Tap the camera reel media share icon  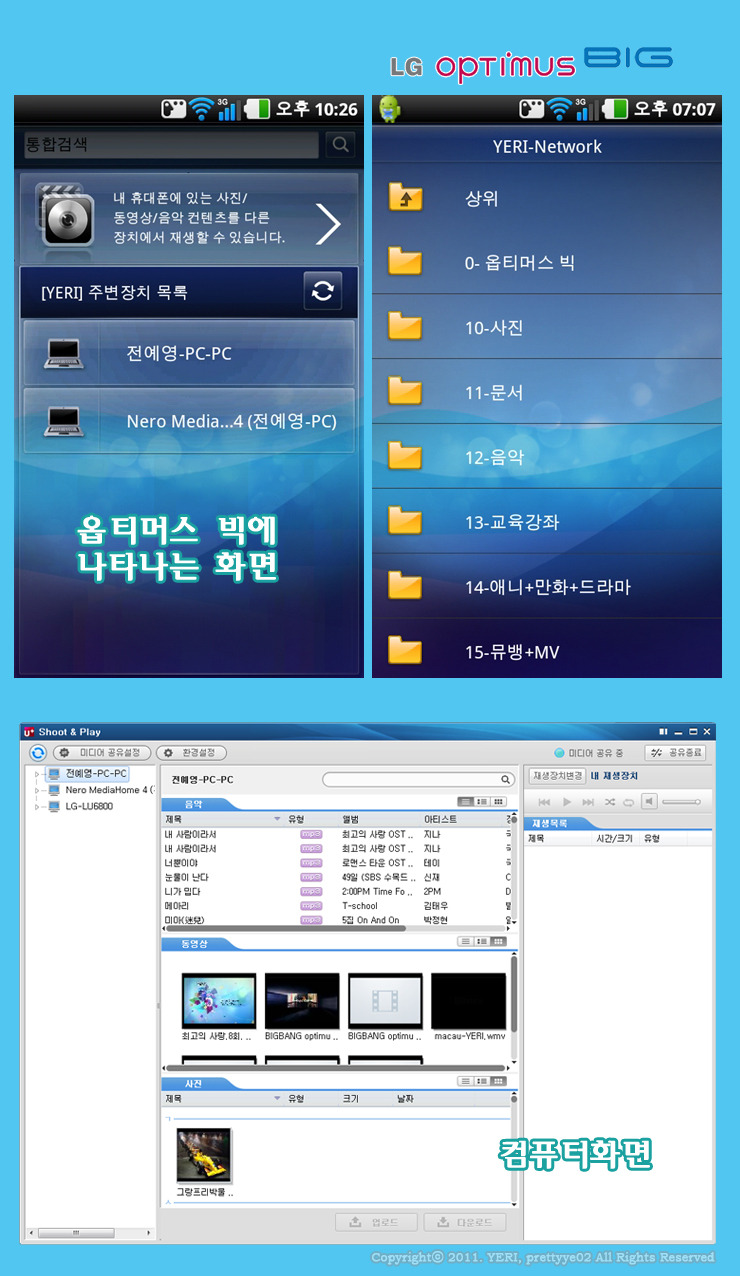[x=65, y=216]
